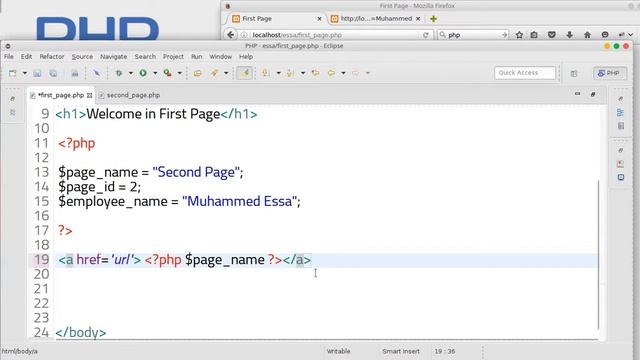Click the Firefox search box containing php

[472, 35]
